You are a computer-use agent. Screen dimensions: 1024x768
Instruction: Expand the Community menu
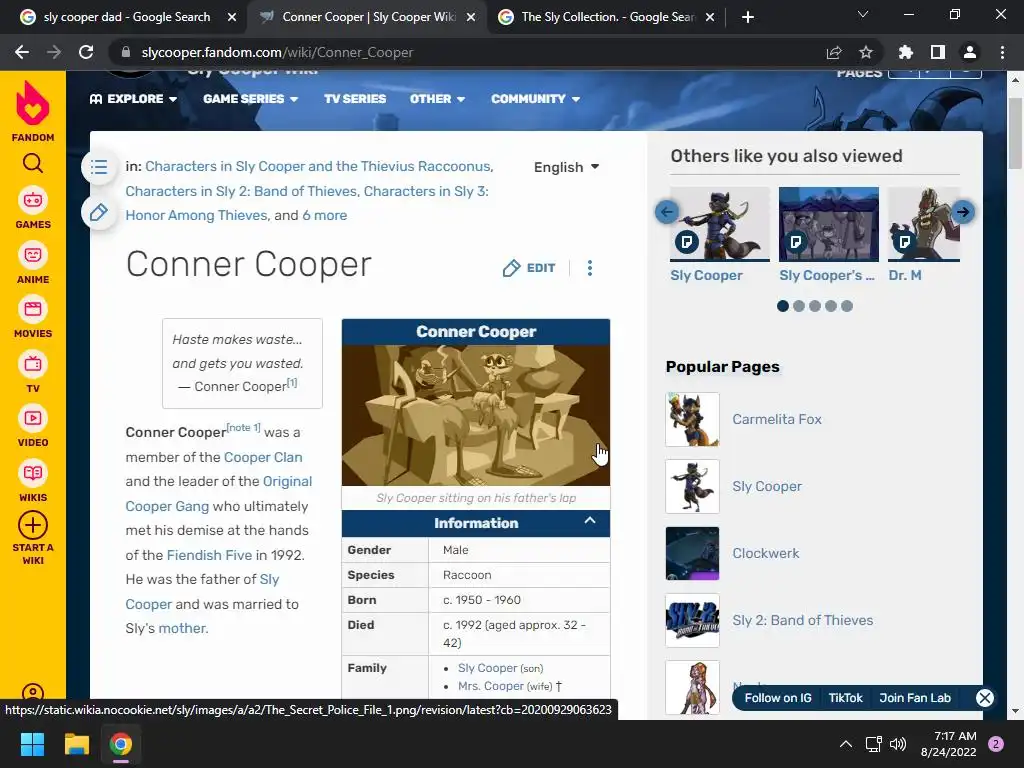pyautogui.click(x=536, y=99)
